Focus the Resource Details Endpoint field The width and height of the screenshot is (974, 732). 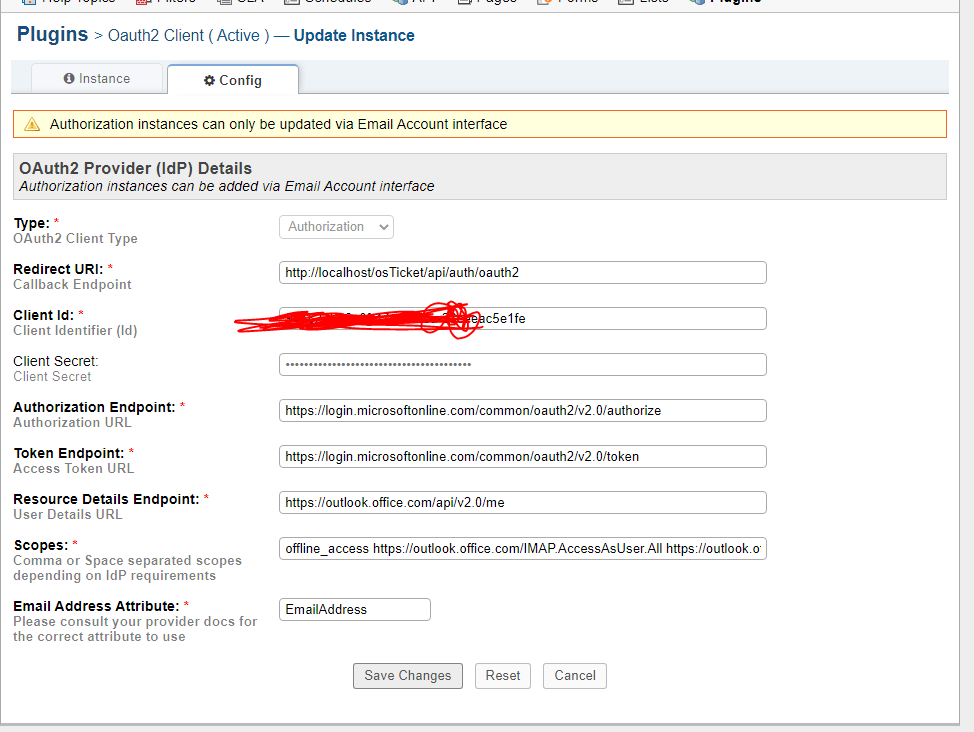522,503
